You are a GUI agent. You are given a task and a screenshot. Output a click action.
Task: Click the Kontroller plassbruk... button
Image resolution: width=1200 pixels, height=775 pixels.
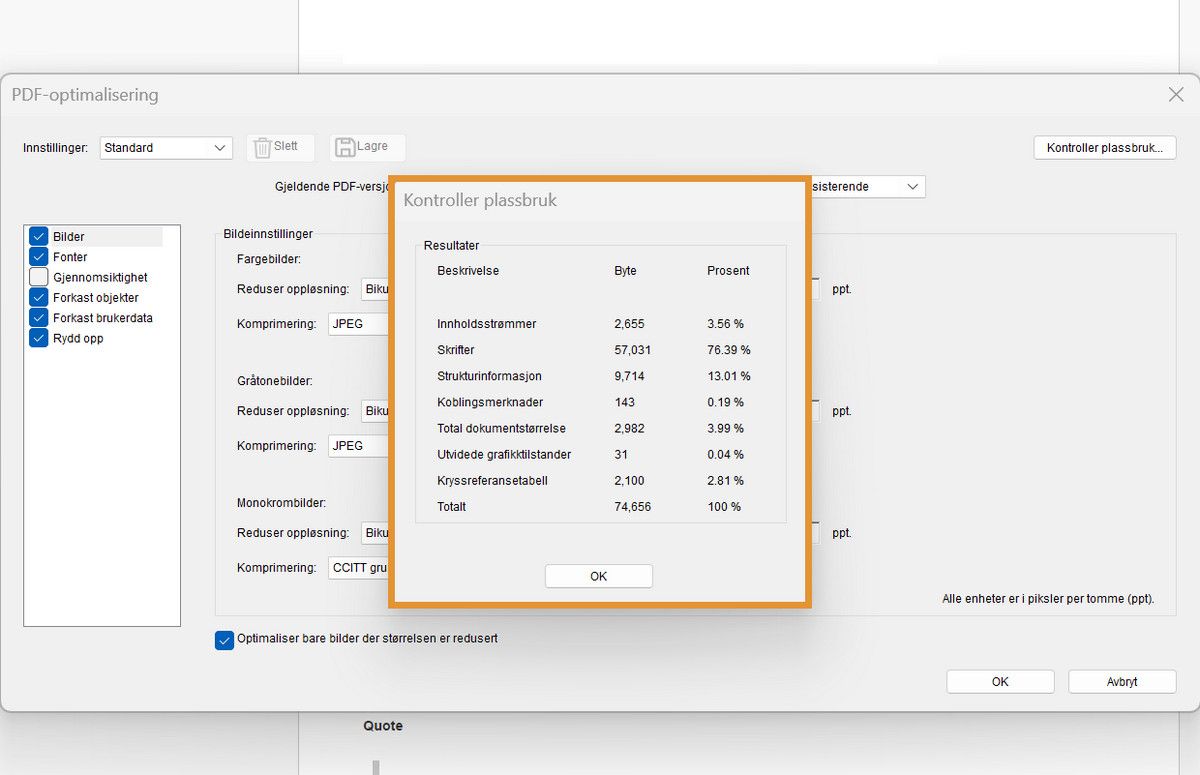pos(1104,148)
